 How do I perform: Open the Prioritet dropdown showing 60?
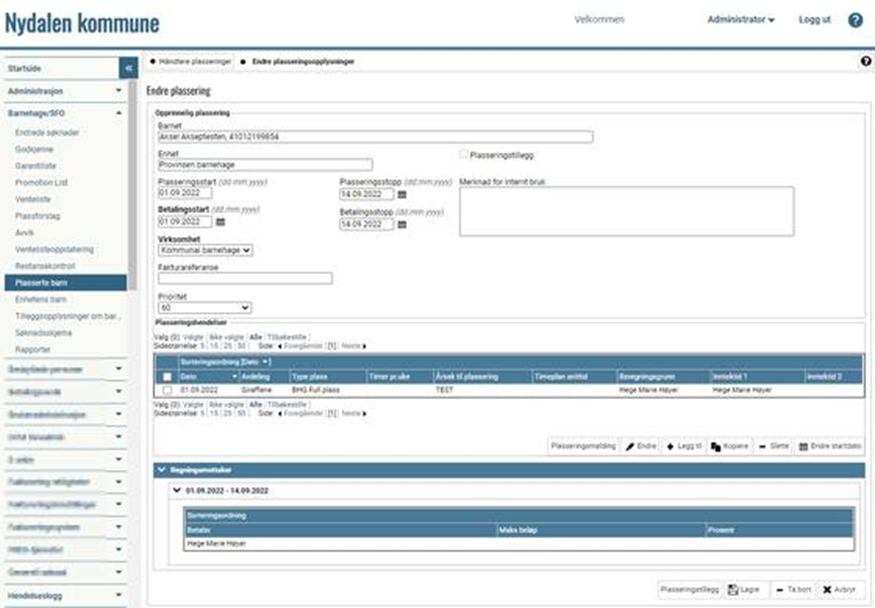(x=205, y=308)
